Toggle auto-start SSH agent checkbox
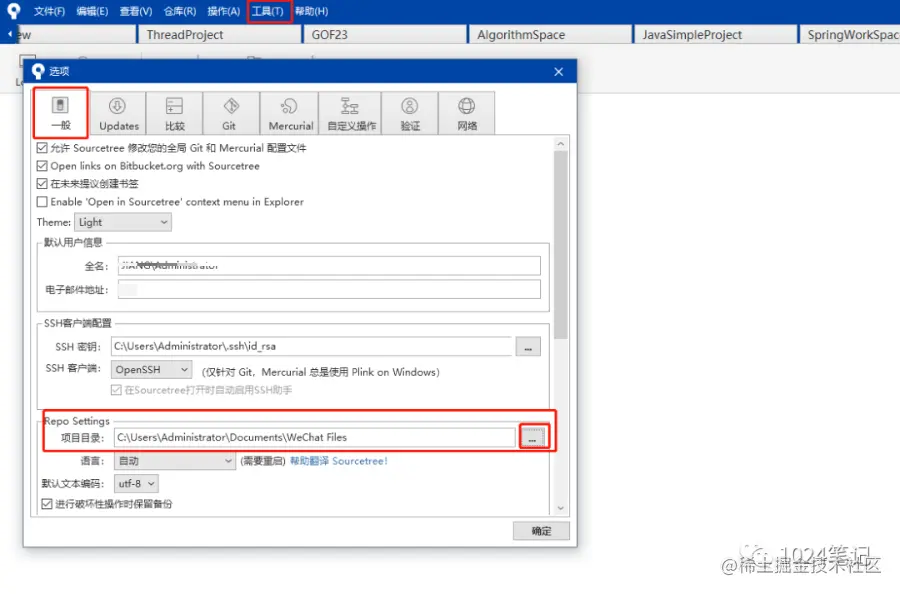 tap(116, 390)
